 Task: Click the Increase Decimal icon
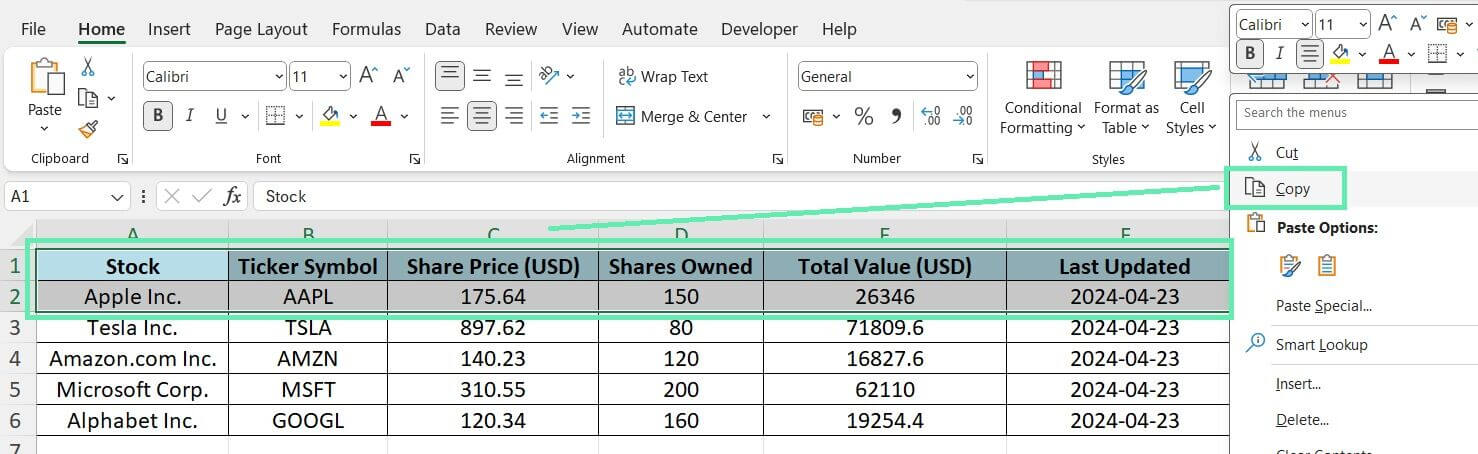click(930, 117)
